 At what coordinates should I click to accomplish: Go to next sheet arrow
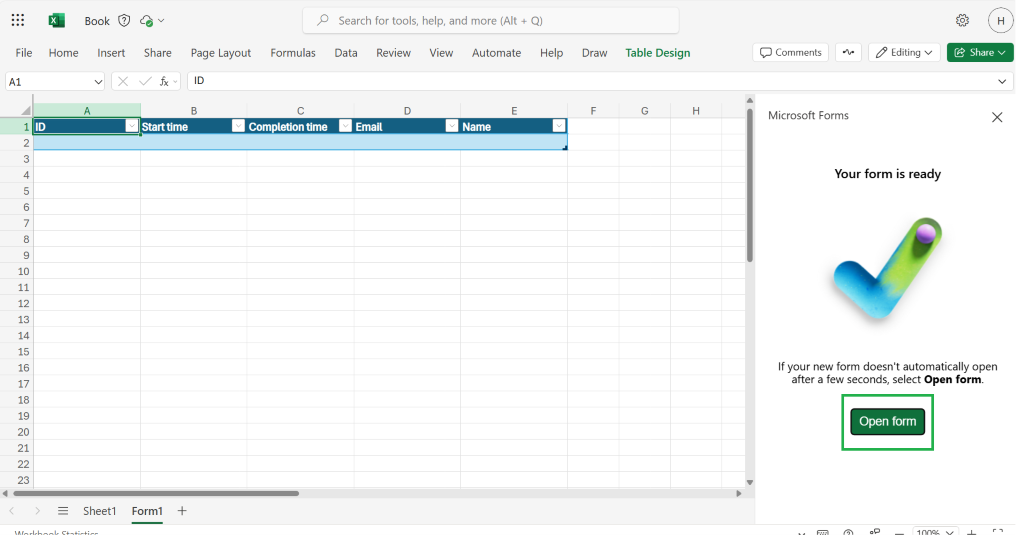[x=37, y=511]
